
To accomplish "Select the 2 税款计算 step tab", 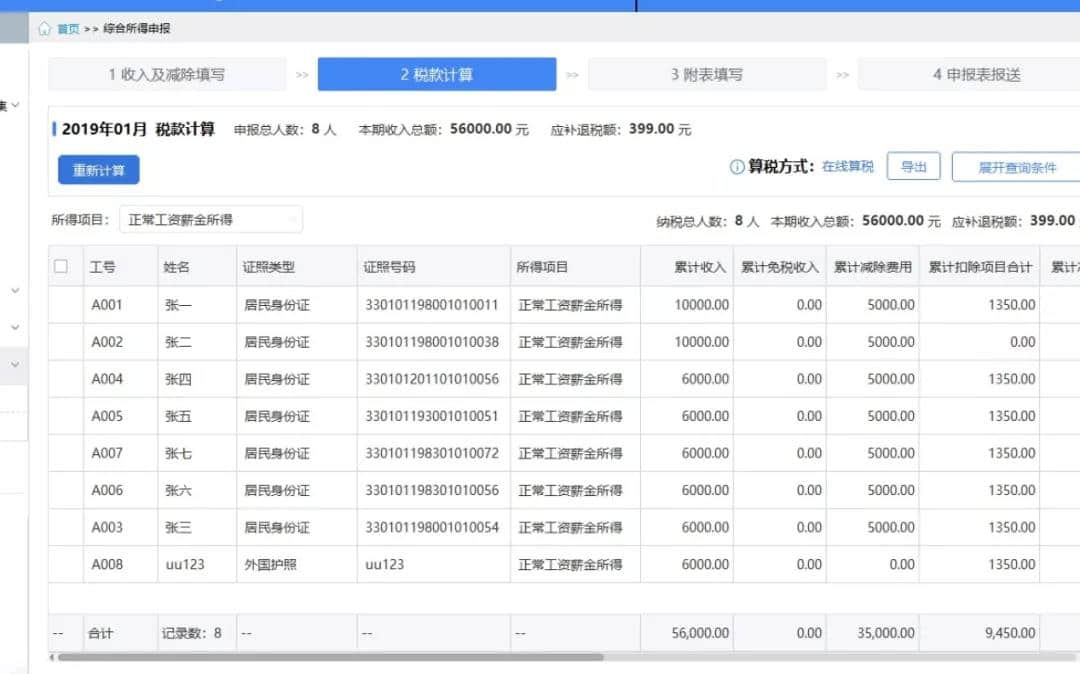I will tap(437, 75).
